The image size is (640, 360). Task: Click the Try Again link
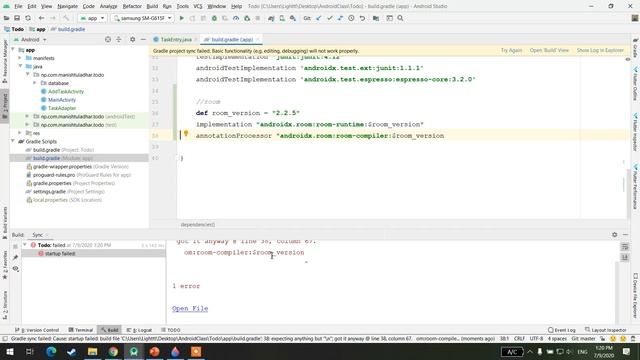pos(511,50)
